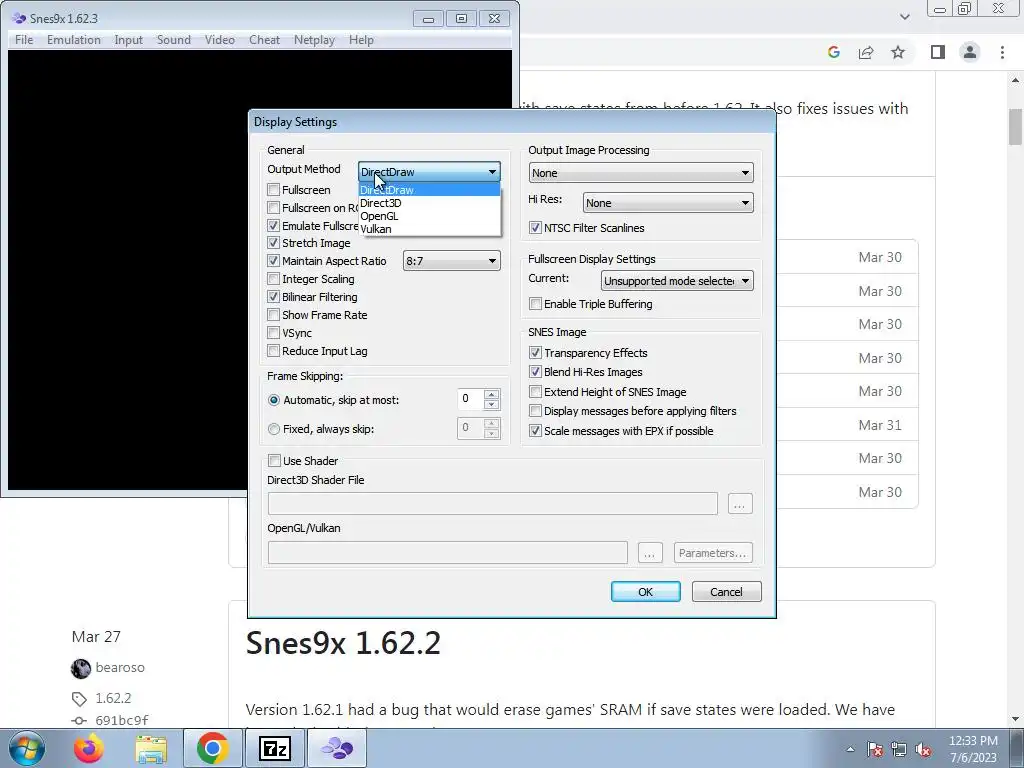Image resolution: width=1024 pixels, height=768 pixels.
Task: Open the Chrome profile avatar
Action: 970,52
